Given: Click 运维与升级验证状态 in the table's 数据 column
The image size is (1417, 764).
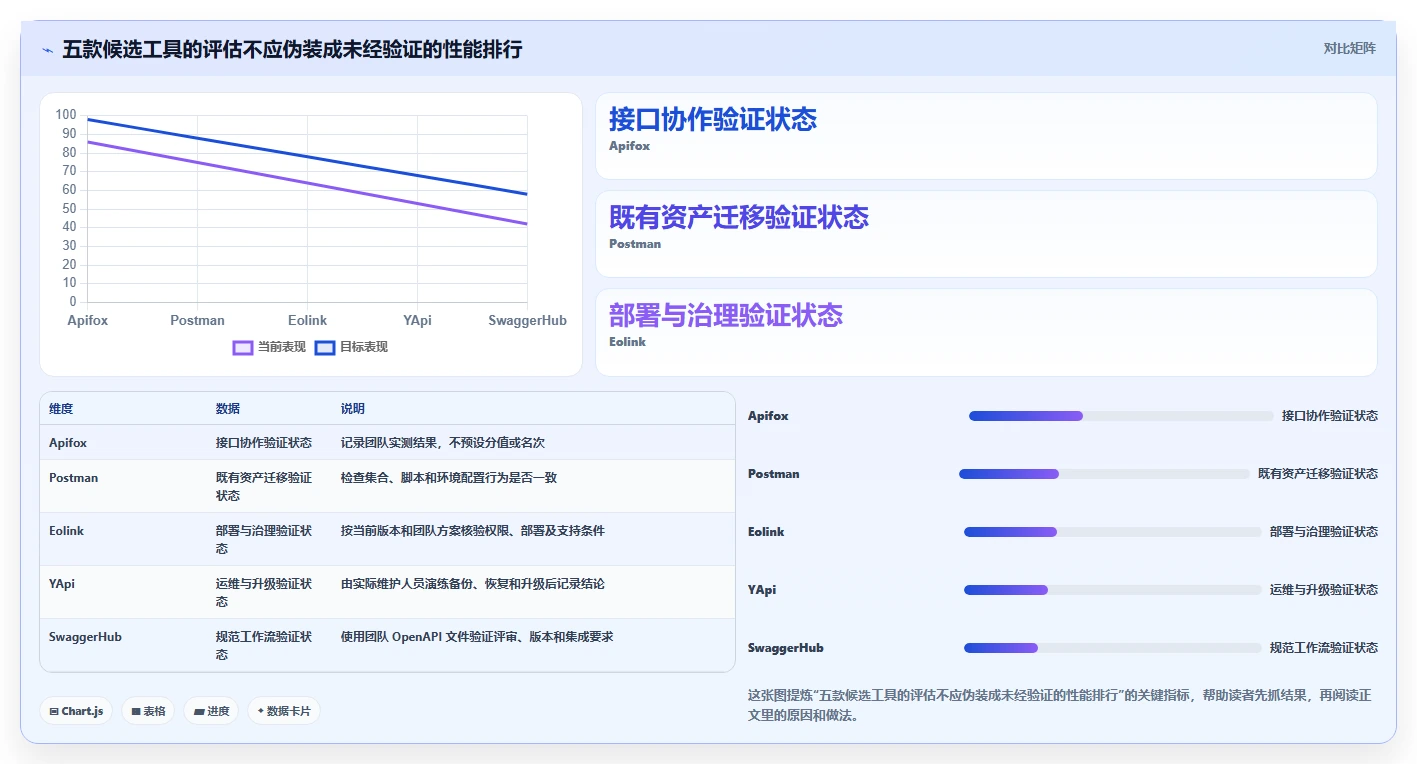Looking at the screenshot, I should (264, 592).
